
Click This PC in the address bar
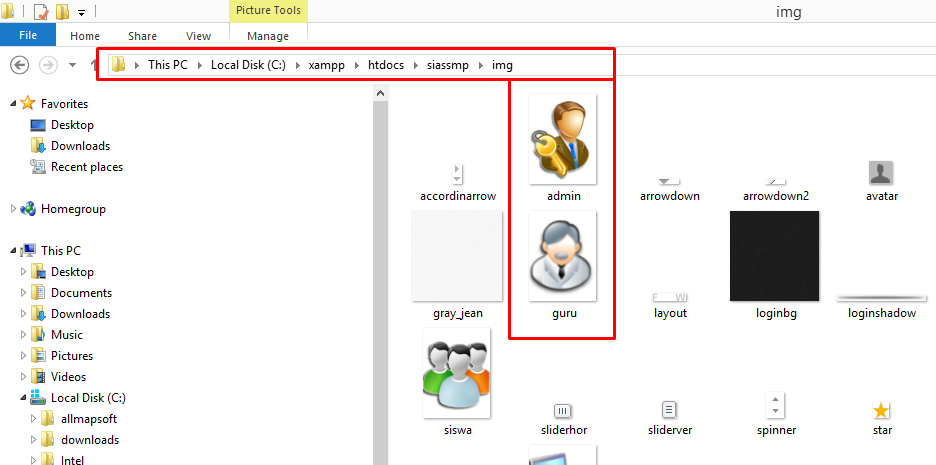click(x=168, y=64)
